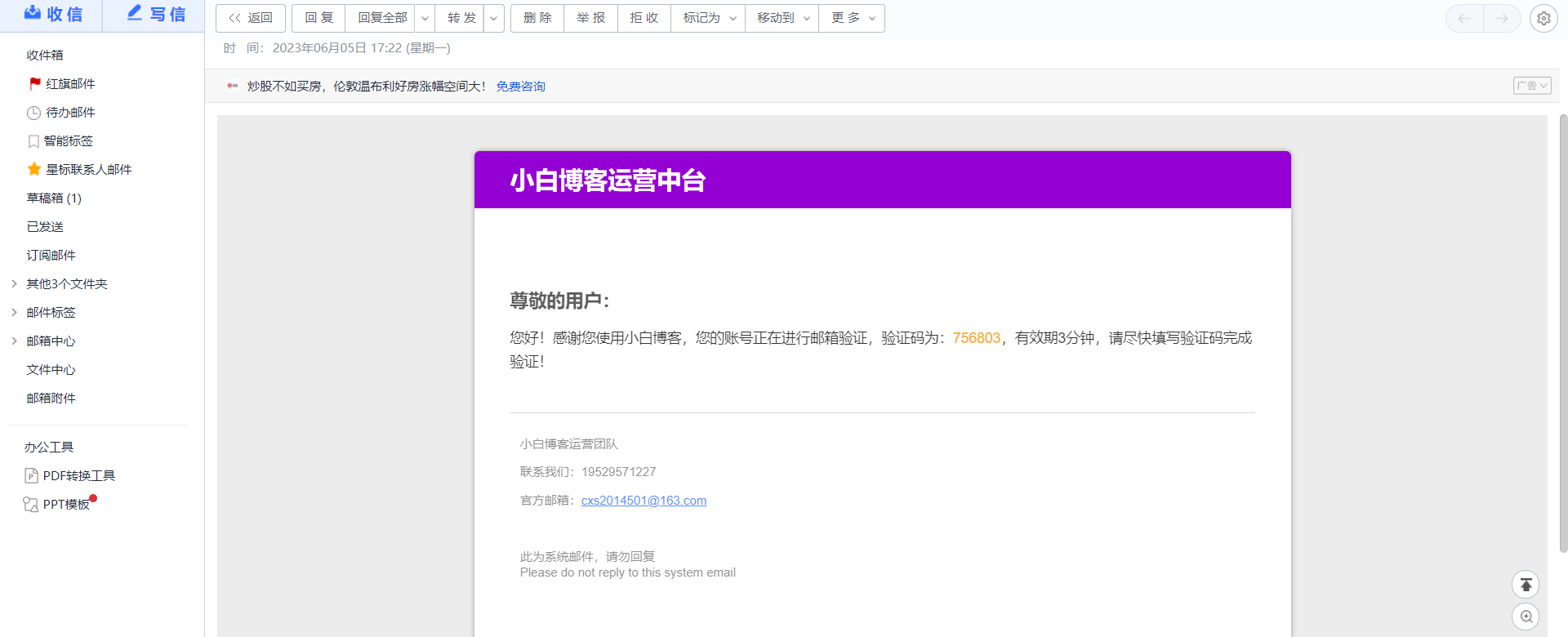Click the 拒收 reject button
The image size is (1568, 637).
(644, 18)
